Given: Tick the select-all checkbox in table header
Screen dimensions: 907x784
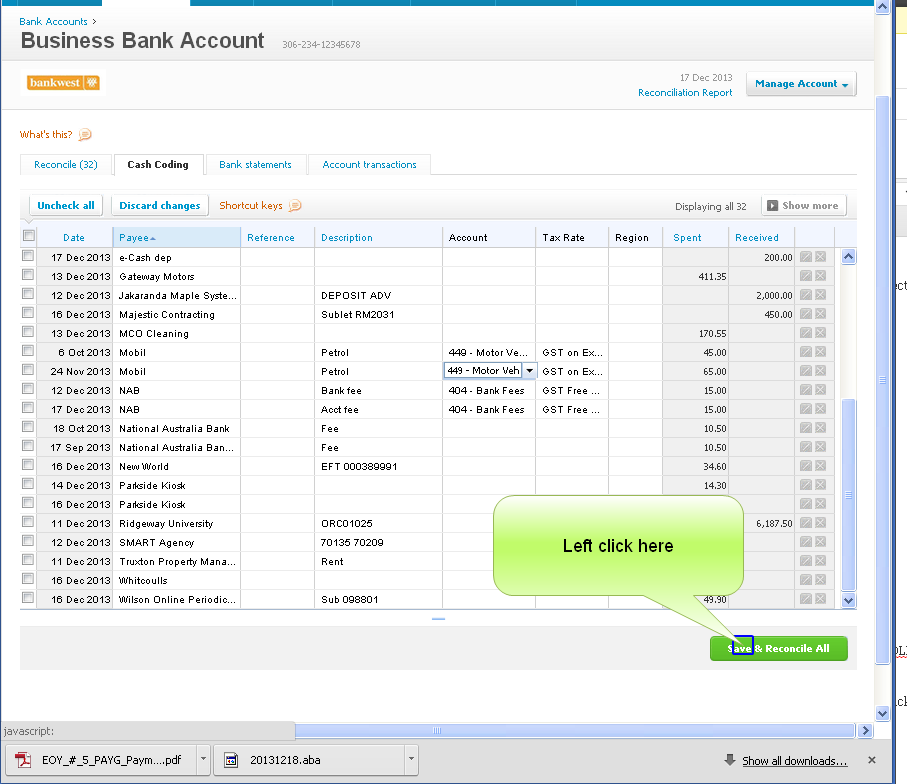Looking at the screenshot, I should pyautogui.click(x=29, y=237).
